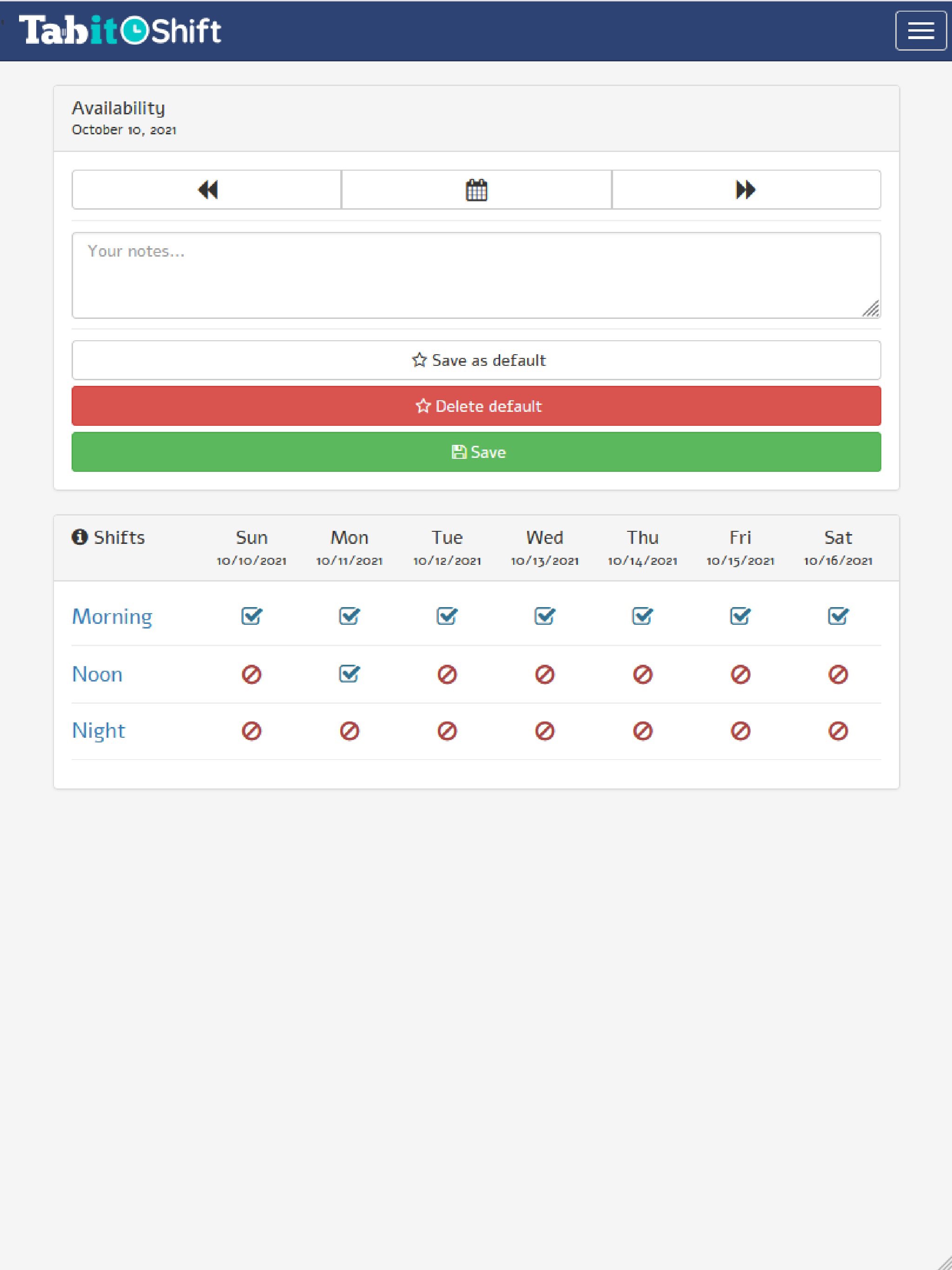
Task: Toggle Morning availability for Saturday
Action: [837, 616]
